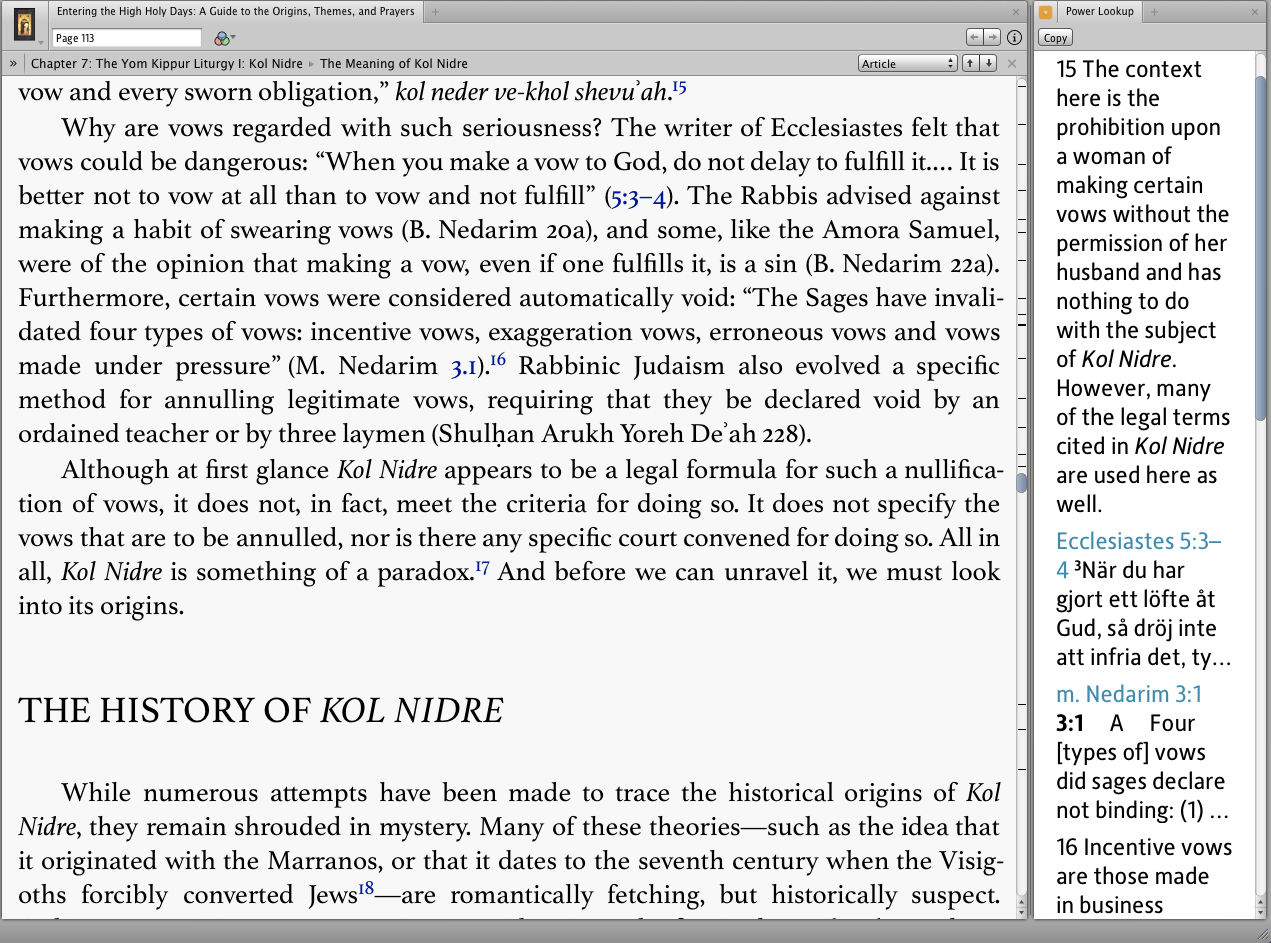Click the '3:1 A Four' Mishnah text
Image resolution: width=1271 pixels, height=943 pixels.
coord(1126,723)
